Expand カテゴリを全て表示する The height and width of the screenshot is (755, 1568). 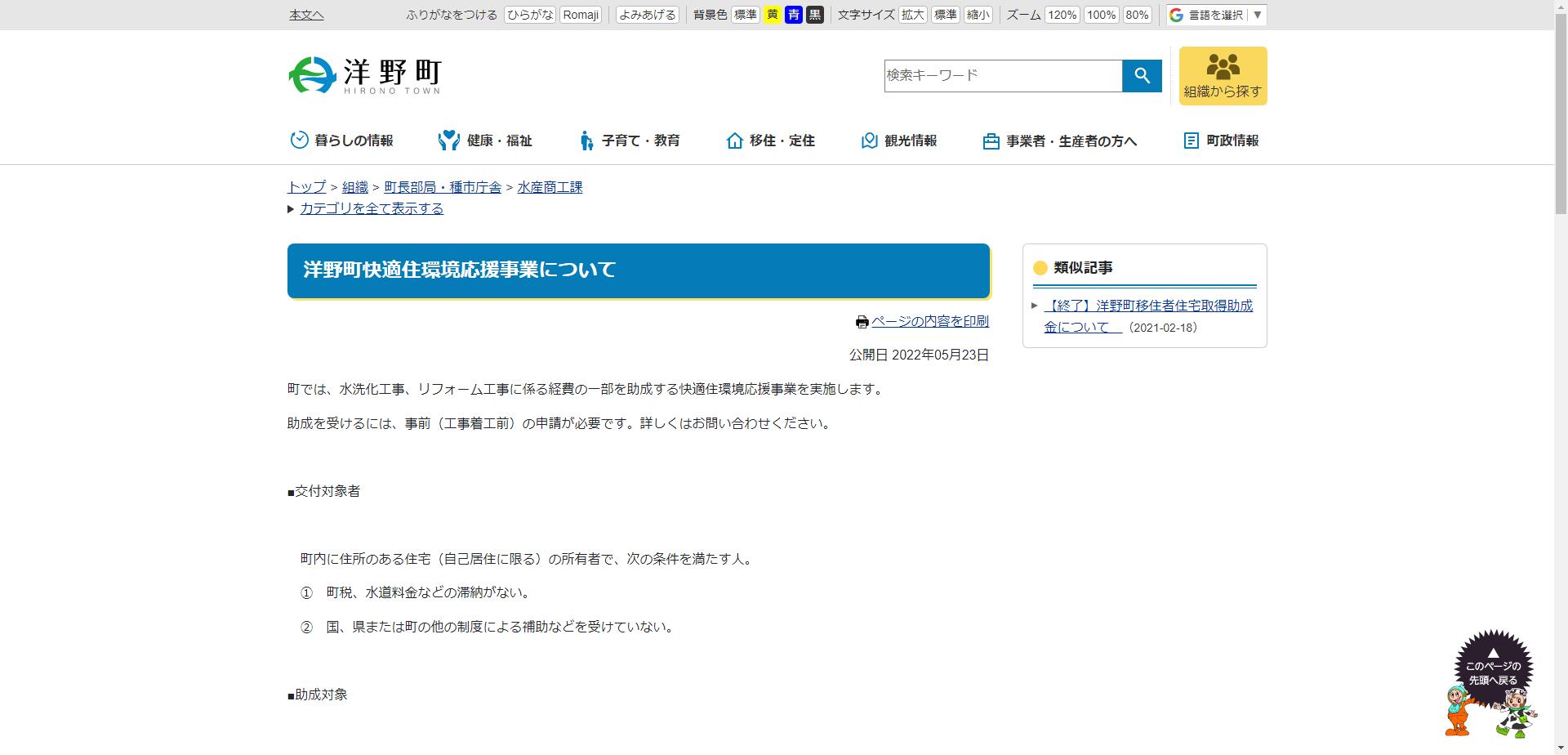pos(372,208)
